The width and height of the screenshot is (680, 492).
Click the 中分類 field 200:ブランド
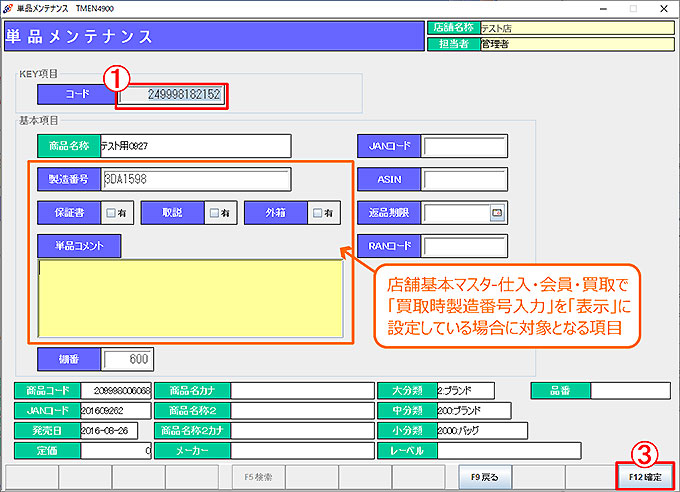click(474, 410)
